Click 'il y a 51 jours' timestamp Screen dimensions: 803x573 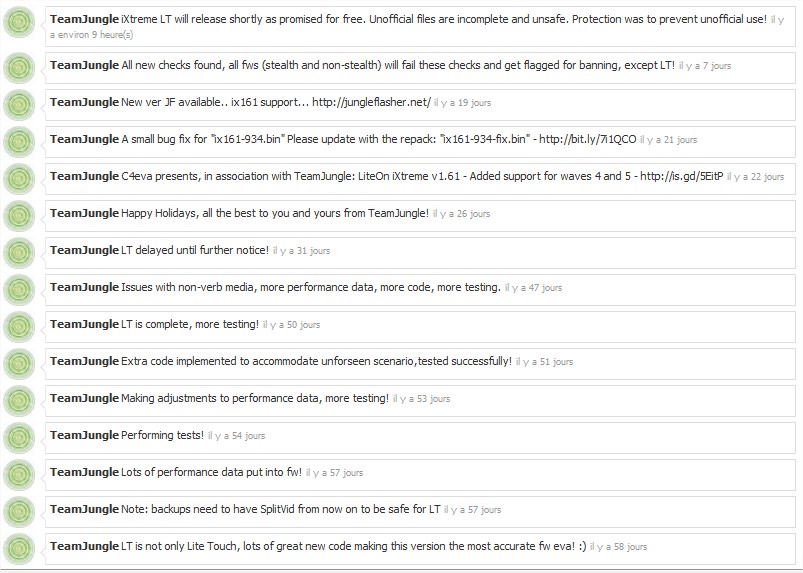coord(544,362)
